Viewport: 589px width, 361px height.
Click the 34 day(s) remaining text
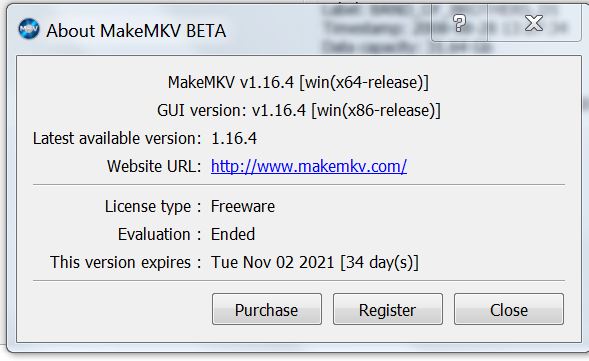(379, 262)
